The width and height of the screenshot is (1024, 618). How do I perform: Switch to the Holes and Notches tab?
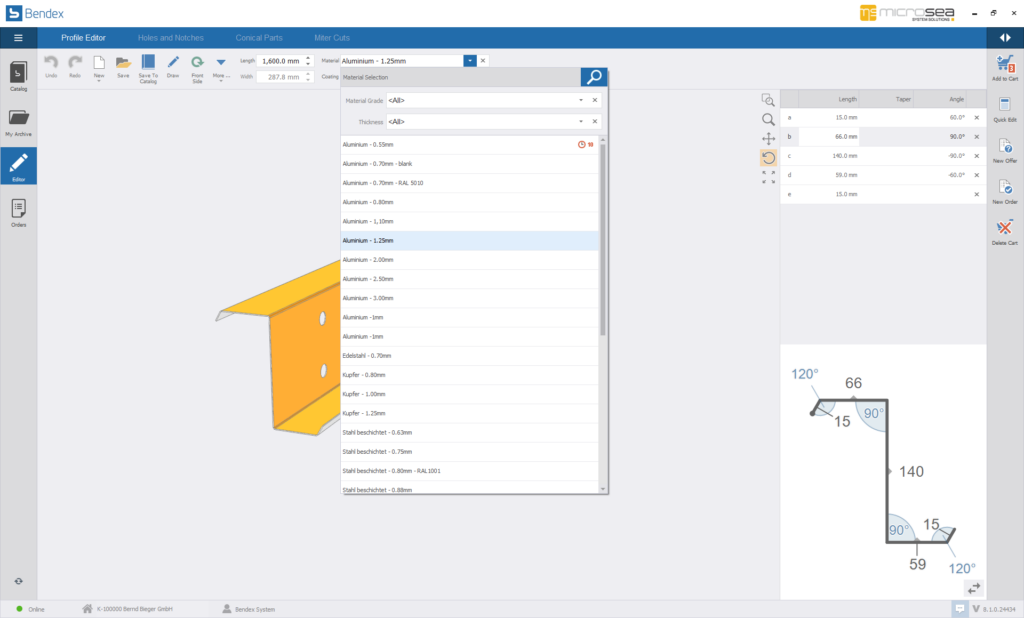pyautogui.click(x=170, y=37)
